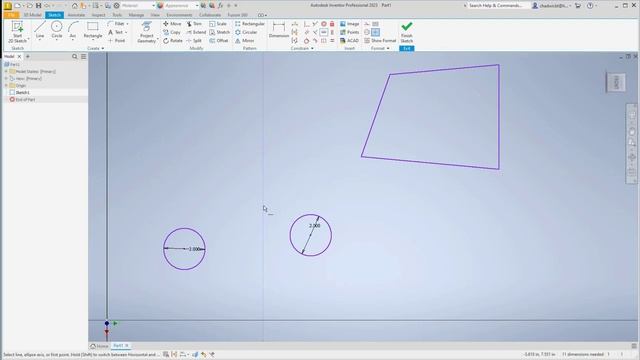Choose the Mirror tool
This screenshot has width=640, height=360.
point(244,41)
